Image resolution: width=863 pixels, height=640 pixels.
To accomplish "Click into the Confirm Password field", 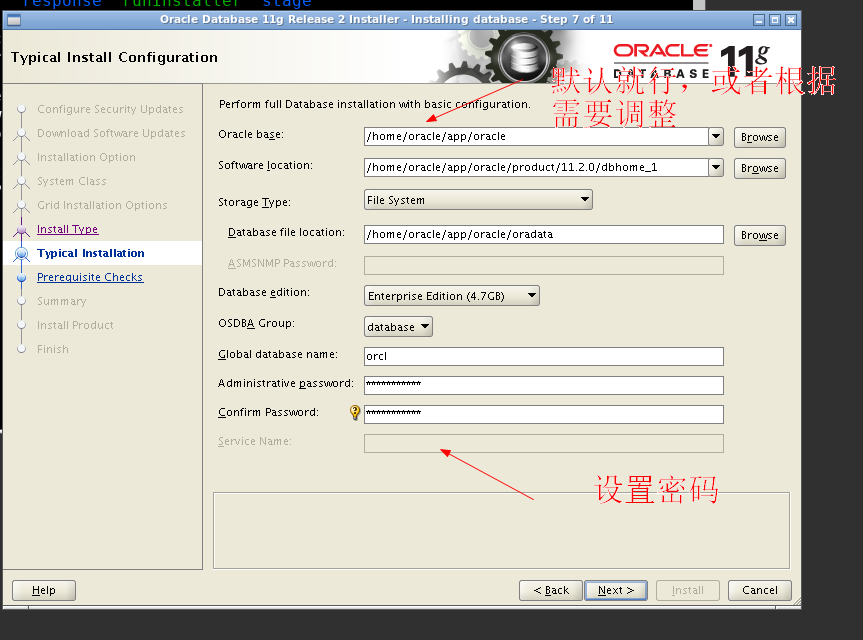I will pyautogui.click(x=544, y=414).
